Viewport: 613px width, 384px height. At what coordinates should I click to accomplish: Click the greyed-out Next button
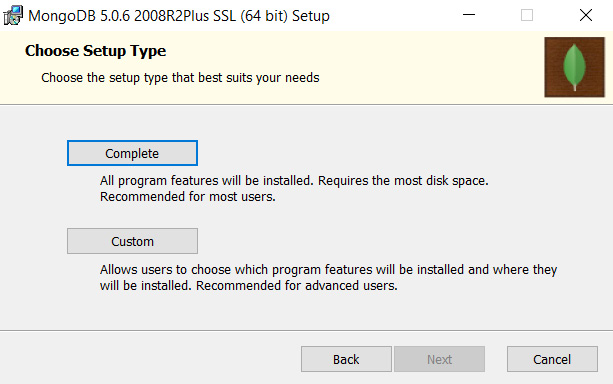[x=439, y=359]
